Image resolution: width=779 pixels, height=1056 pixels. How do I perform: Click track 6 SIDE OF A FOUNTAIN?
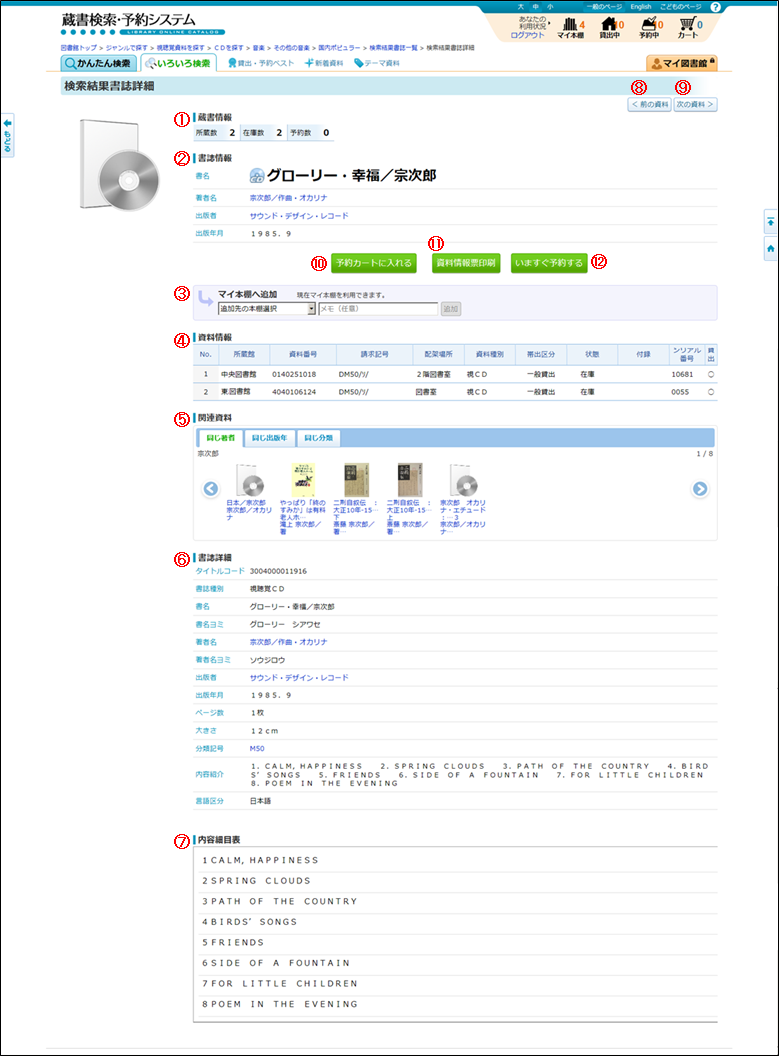276,963
